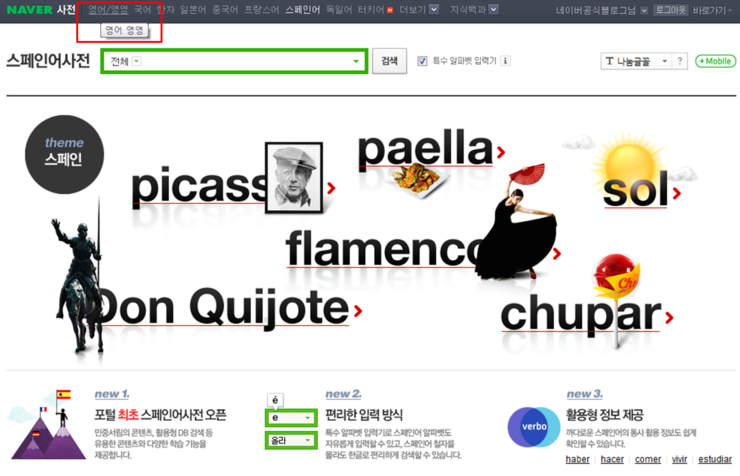Click the +Mobile button
The height and width of the screenshot is (476, 740).
[x=715, y=61]
